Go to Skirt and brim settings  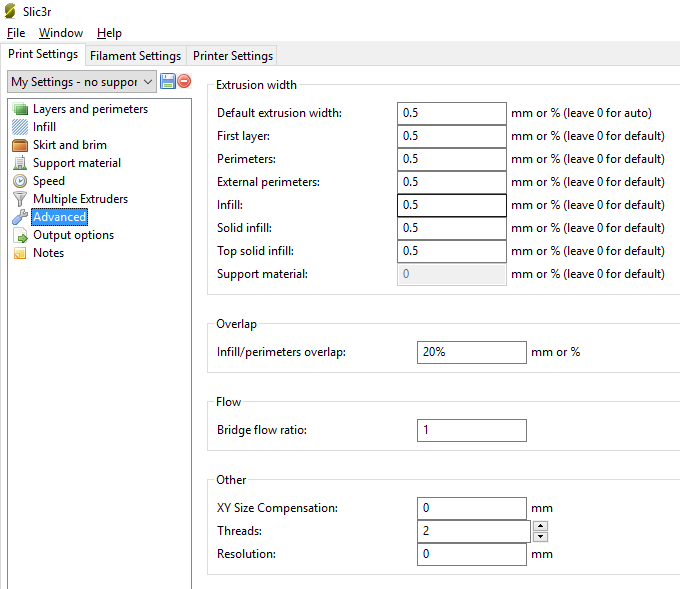pos(69,145)
